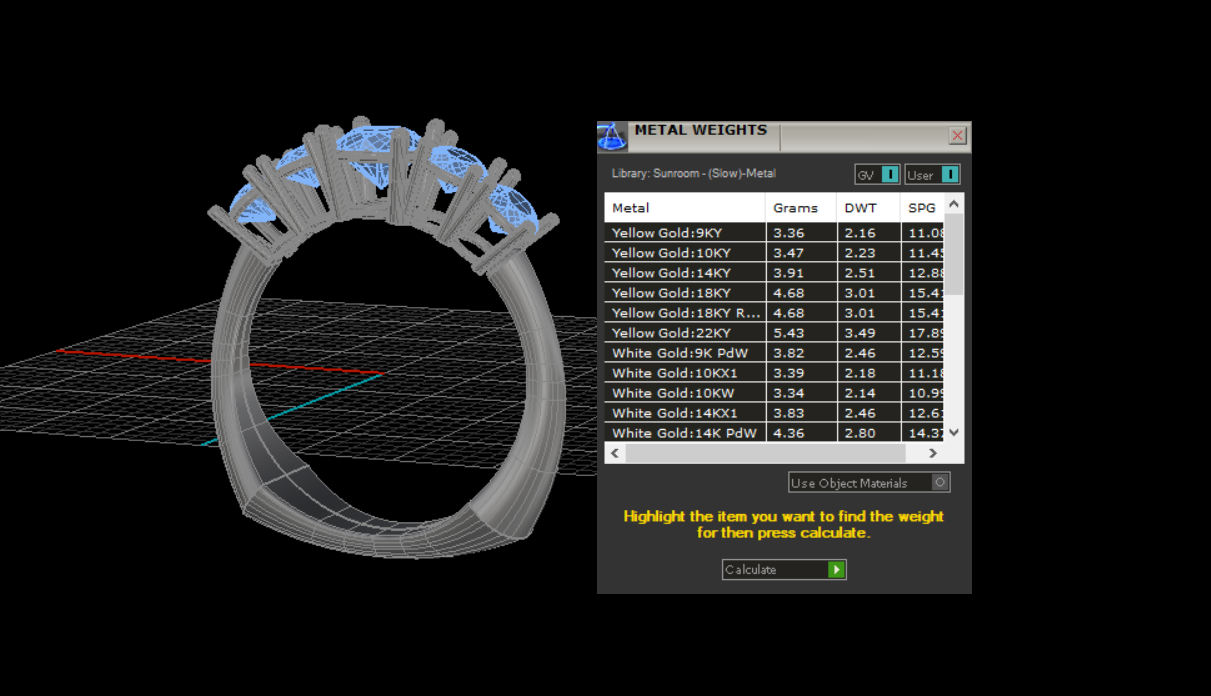This screenshot has height=696, width=1211.
Task: Select the White Gold:9K PdW row
Action: pos(684,353)
